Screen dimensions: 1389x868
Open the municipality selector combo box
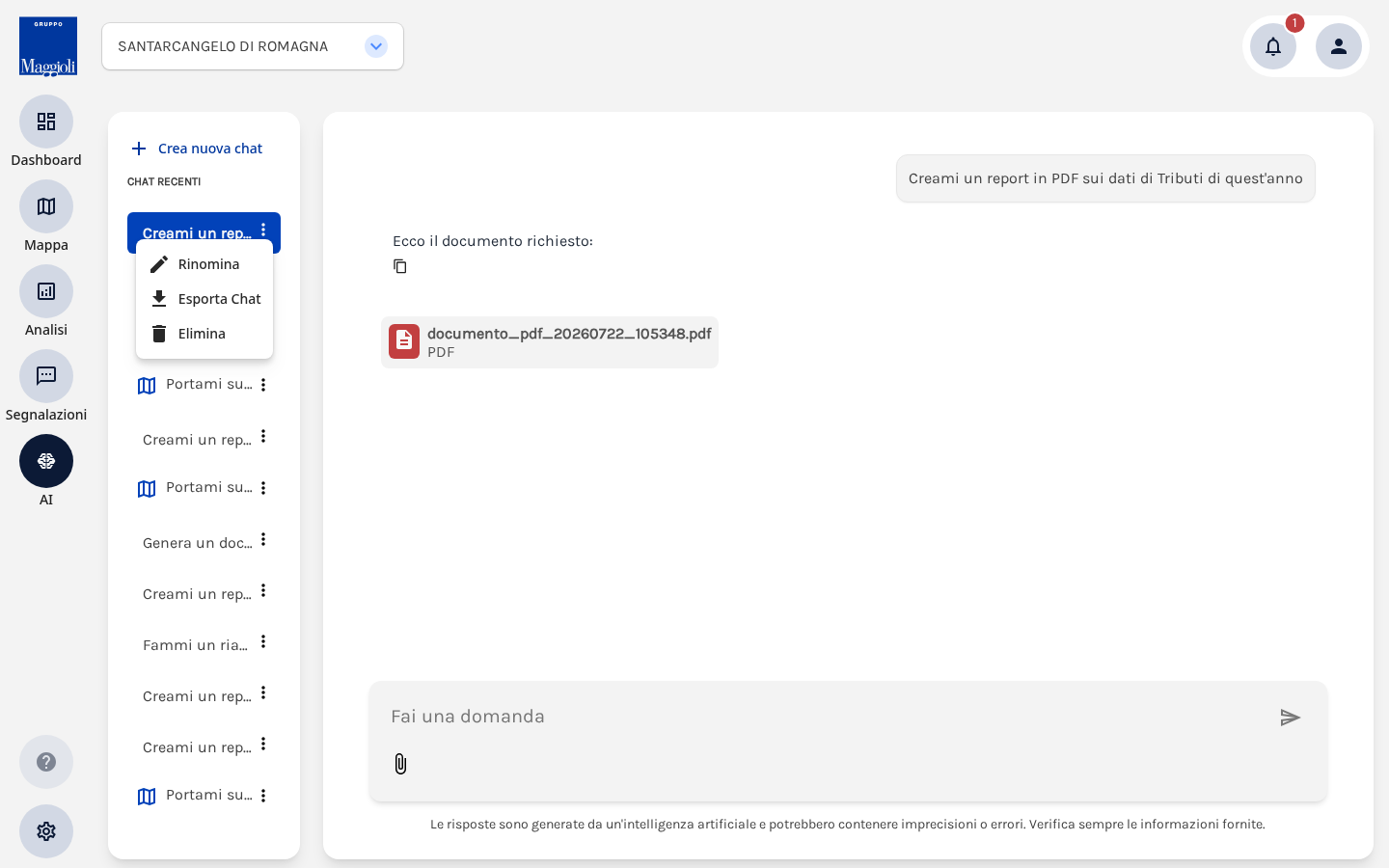point(253,46)
